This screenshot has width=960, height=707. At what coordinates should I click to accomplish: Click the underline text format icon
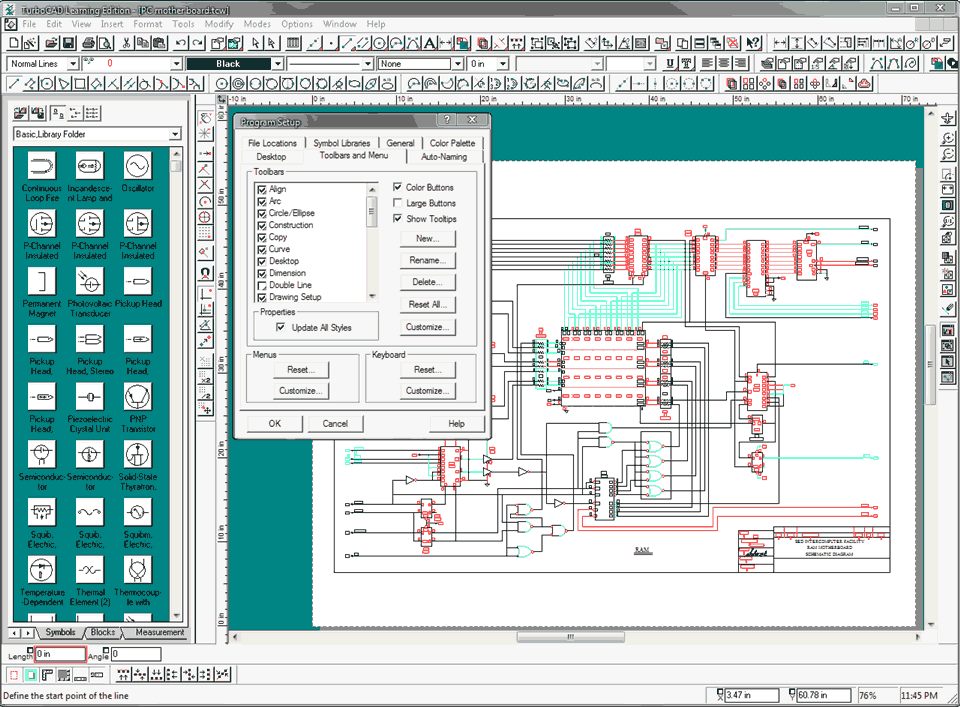[x=672, y=64]
